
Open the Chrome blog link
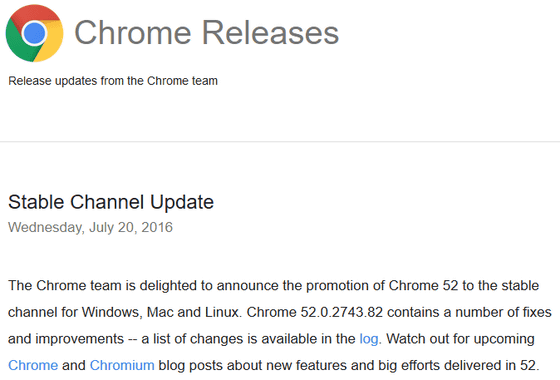click(x=33, y=365)
